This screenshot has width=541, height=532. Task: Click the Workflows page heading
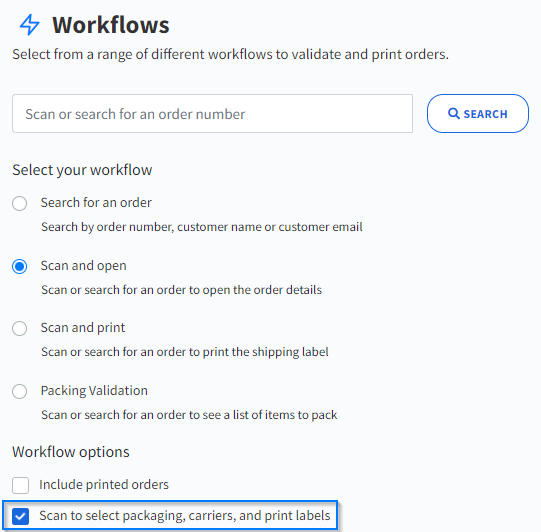(x=111, y=25)
